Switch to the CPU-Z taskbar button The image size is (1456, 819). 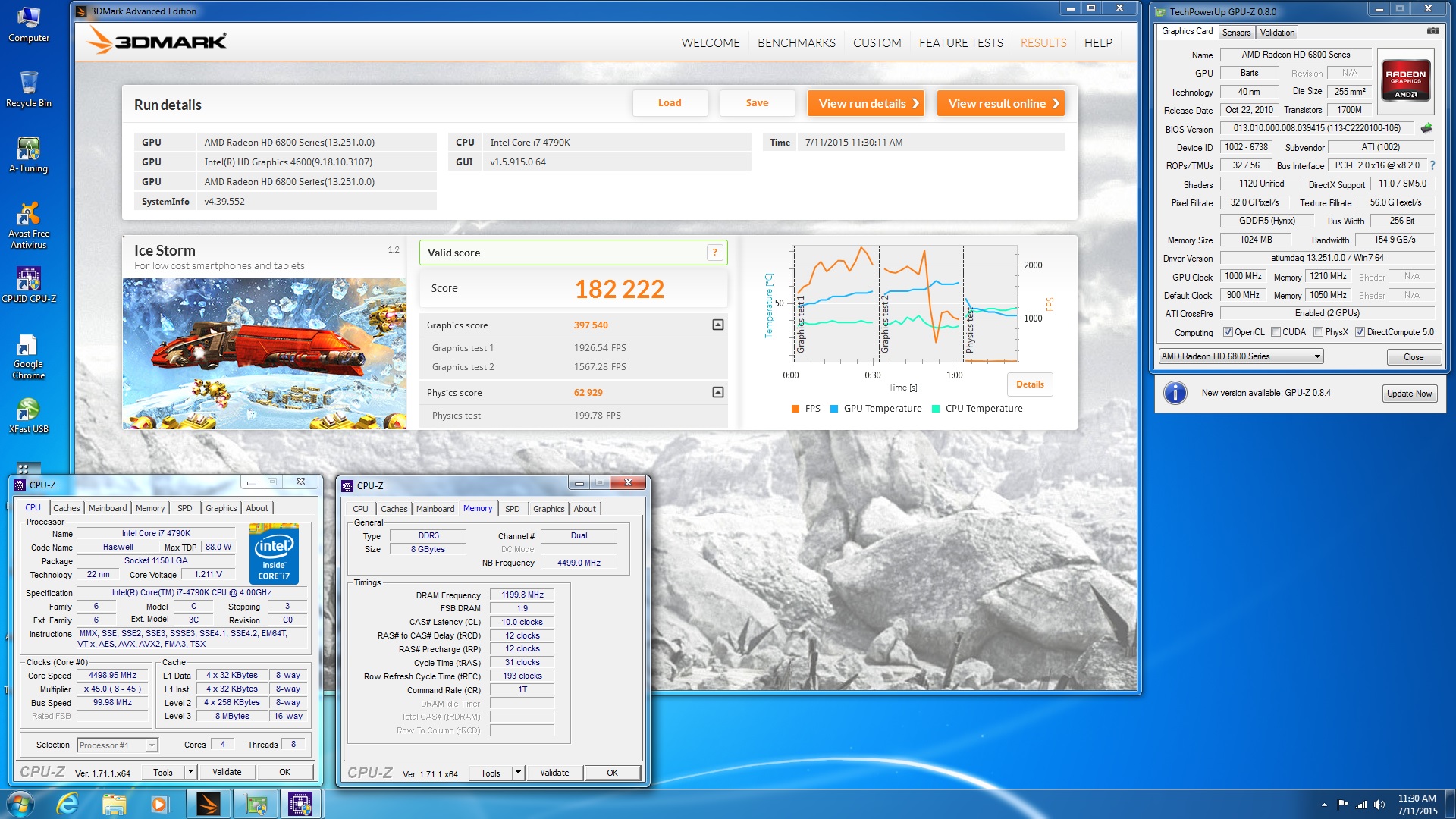coord(302,804)
